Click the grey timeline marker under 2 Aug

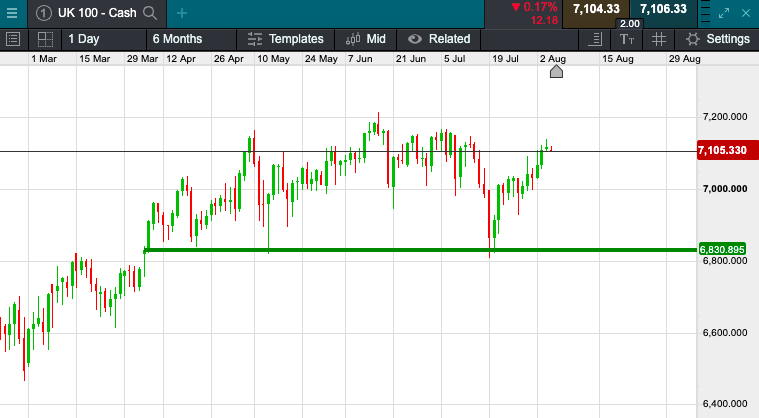pos(557,71)
